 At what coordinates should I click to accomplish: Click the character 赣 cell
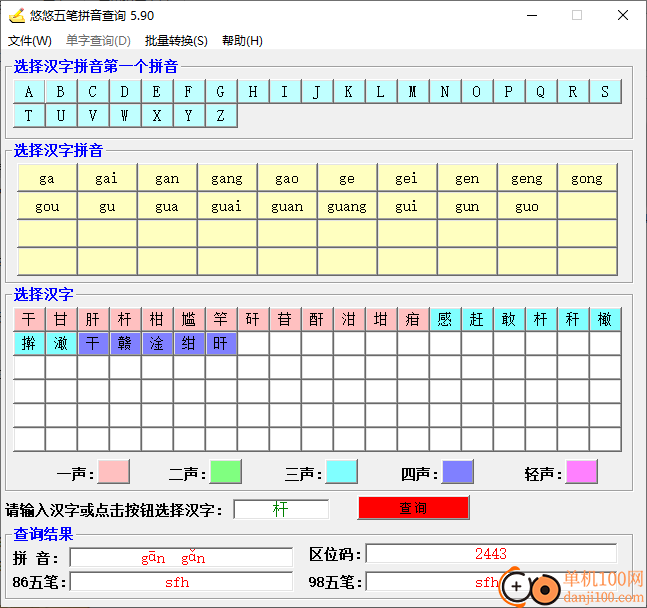(x=125, y=343)
